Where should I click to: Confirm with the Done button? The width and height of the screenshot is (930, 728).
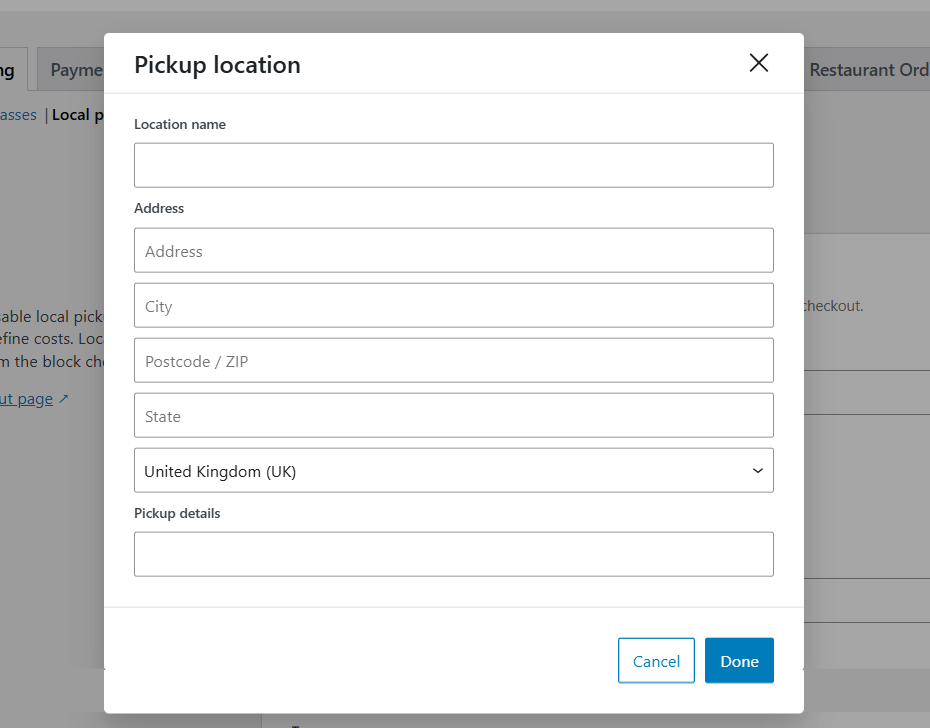click(739, 660)
